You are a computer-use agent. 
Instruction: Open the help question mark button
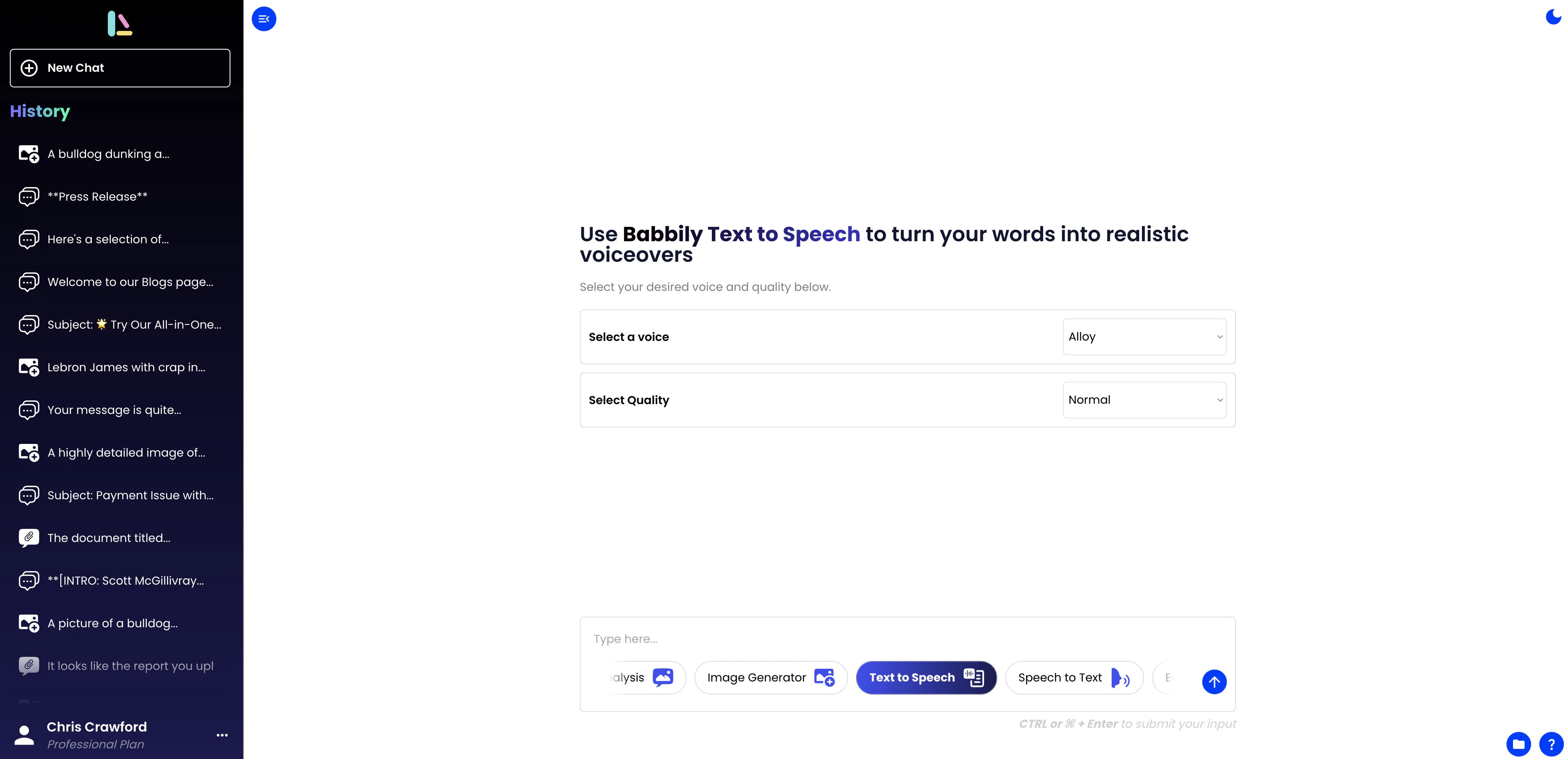(x=1551, y=744)
